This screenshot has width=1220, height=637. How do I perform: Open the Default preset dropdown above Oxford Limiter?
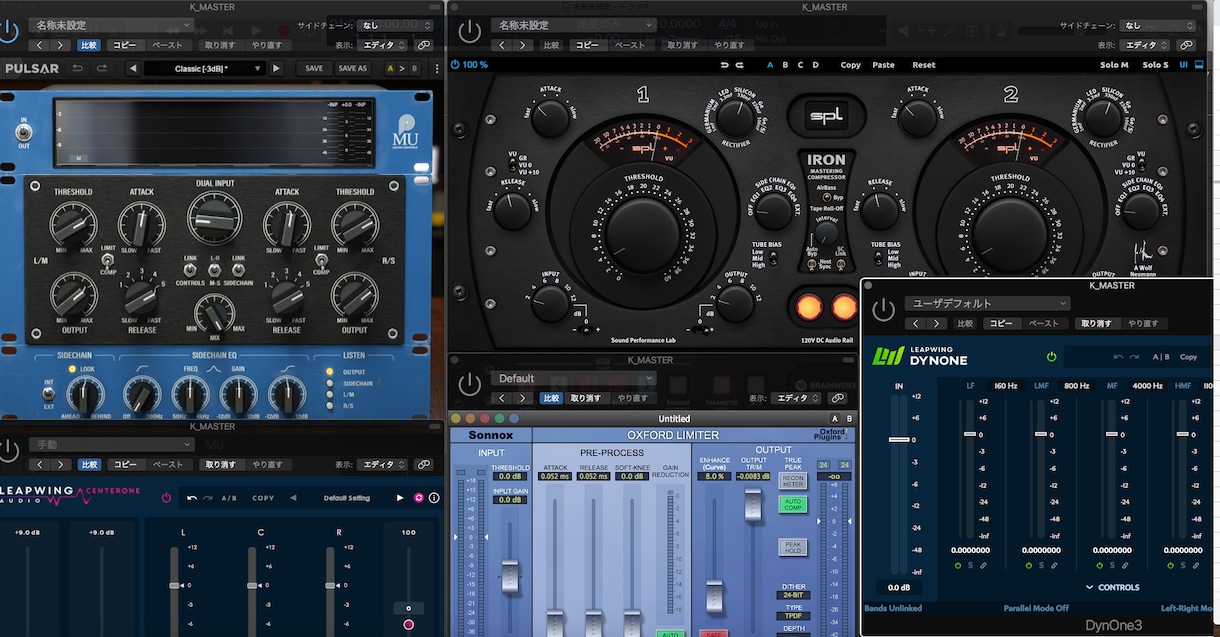[x=573, y=379]
